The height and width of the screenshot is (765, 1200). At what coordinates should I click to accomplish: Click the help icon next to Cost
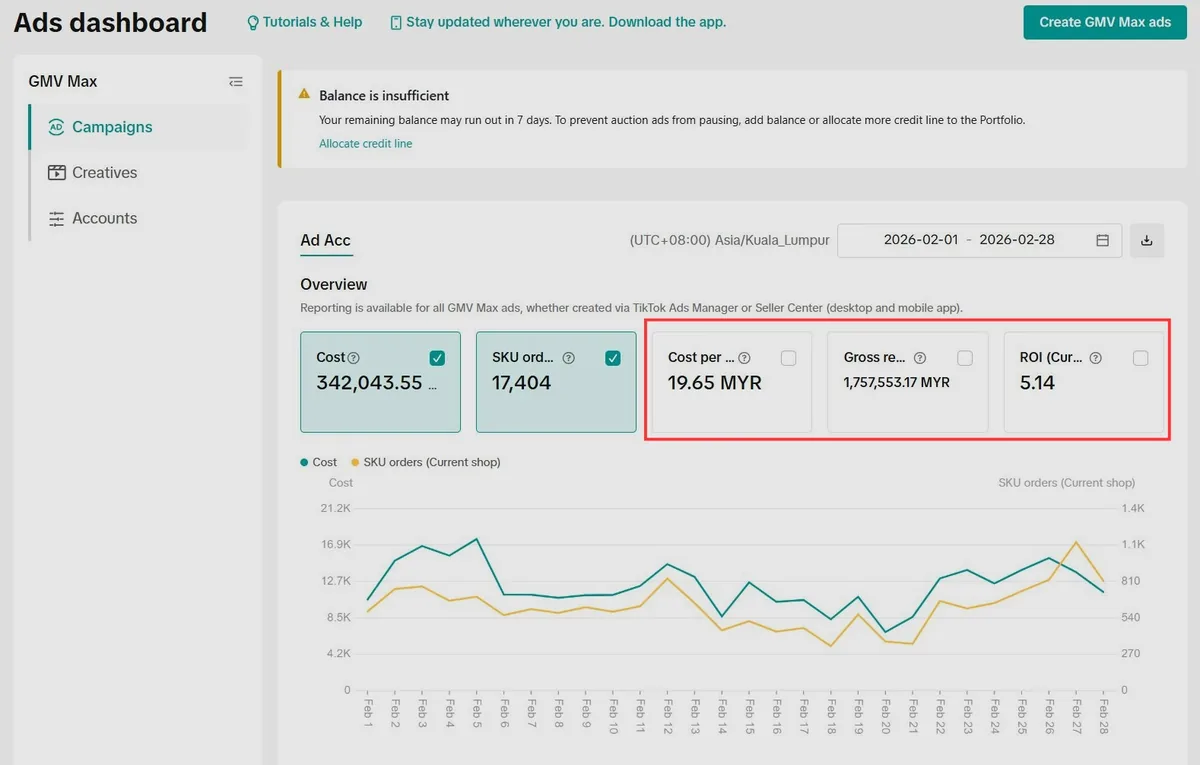[x=354, y=358]
